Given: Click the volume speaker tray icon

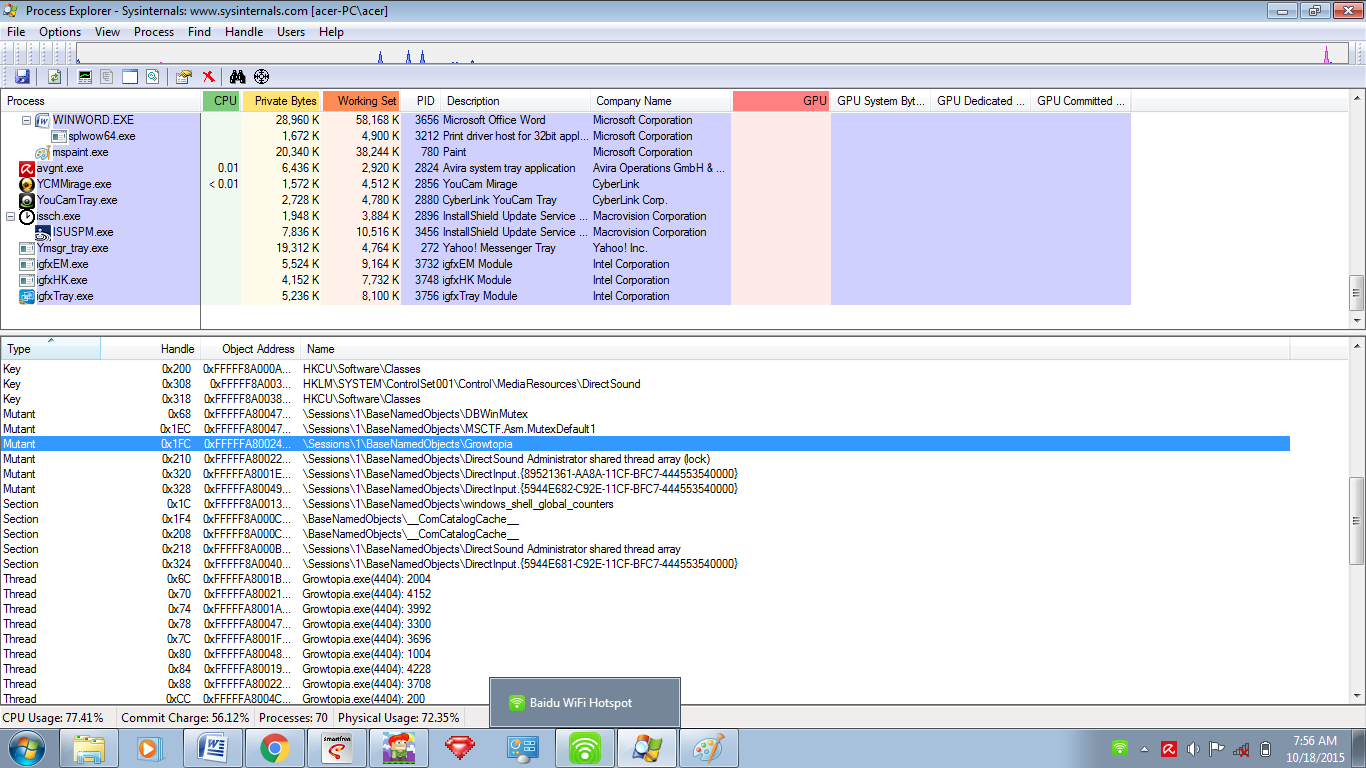Looking at the screenshot, I should click(x=1192, y=748).
